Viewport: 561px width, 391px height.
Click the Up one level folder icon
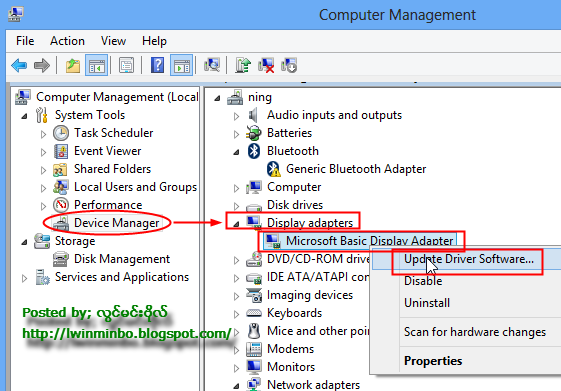73,65
